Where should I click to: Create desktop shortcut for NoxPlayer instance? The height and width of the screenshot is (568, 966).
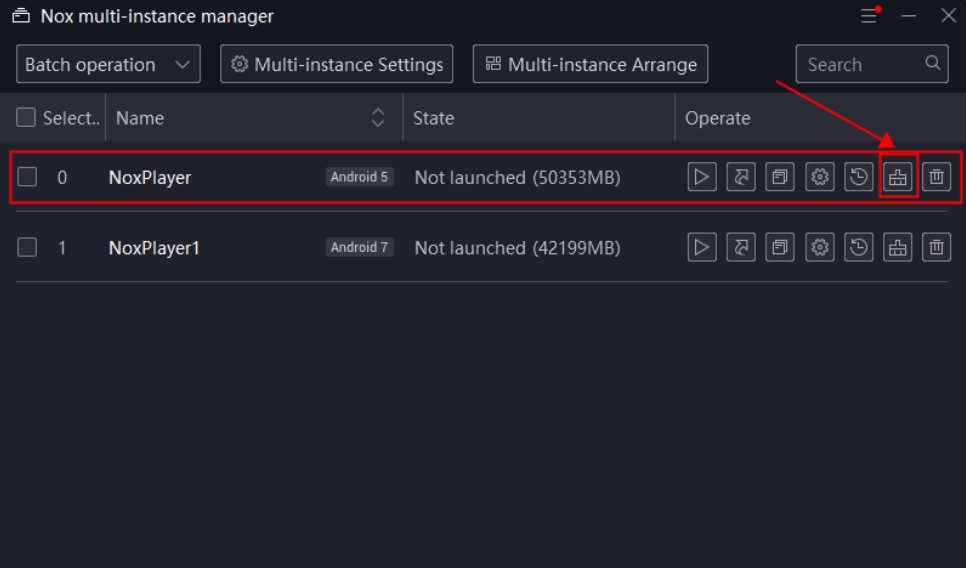[741, 177]
